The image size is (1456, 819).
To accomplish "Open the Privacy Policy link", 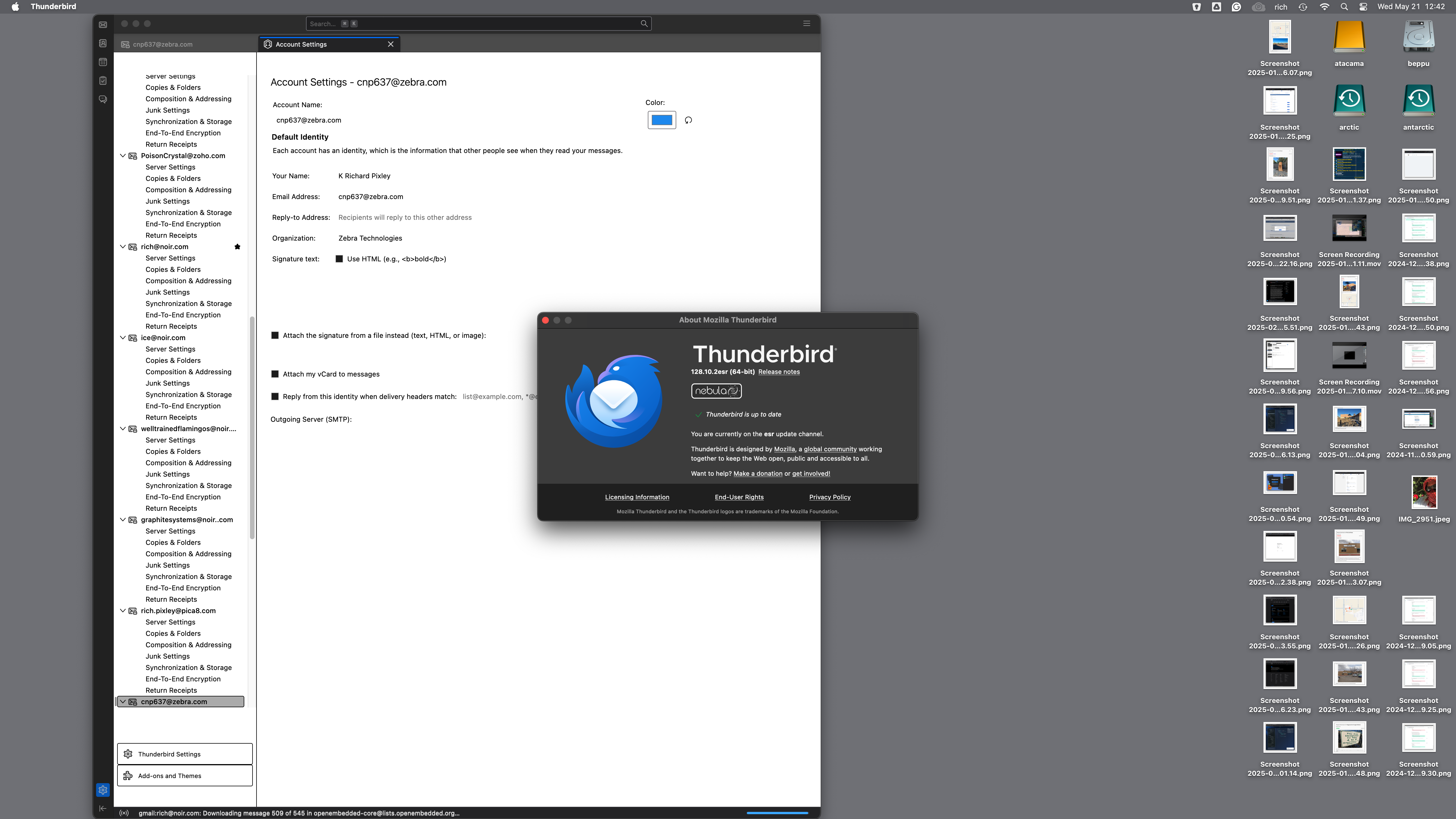I will (x=830, y=497).
